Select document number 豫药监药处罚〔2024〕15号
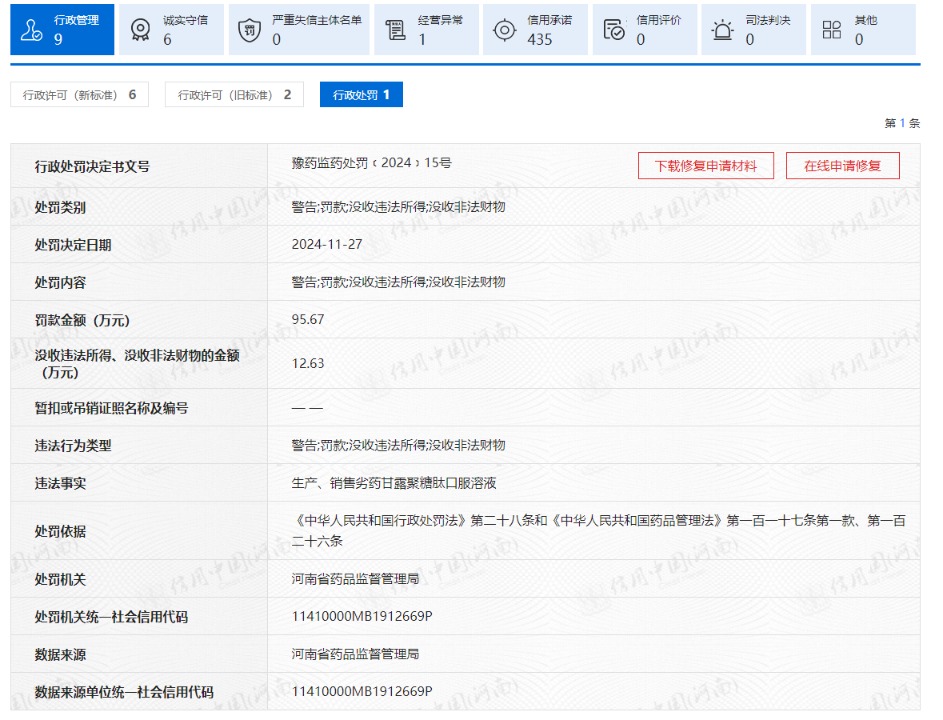Screen dimensions: 943x720 (372, 163)
